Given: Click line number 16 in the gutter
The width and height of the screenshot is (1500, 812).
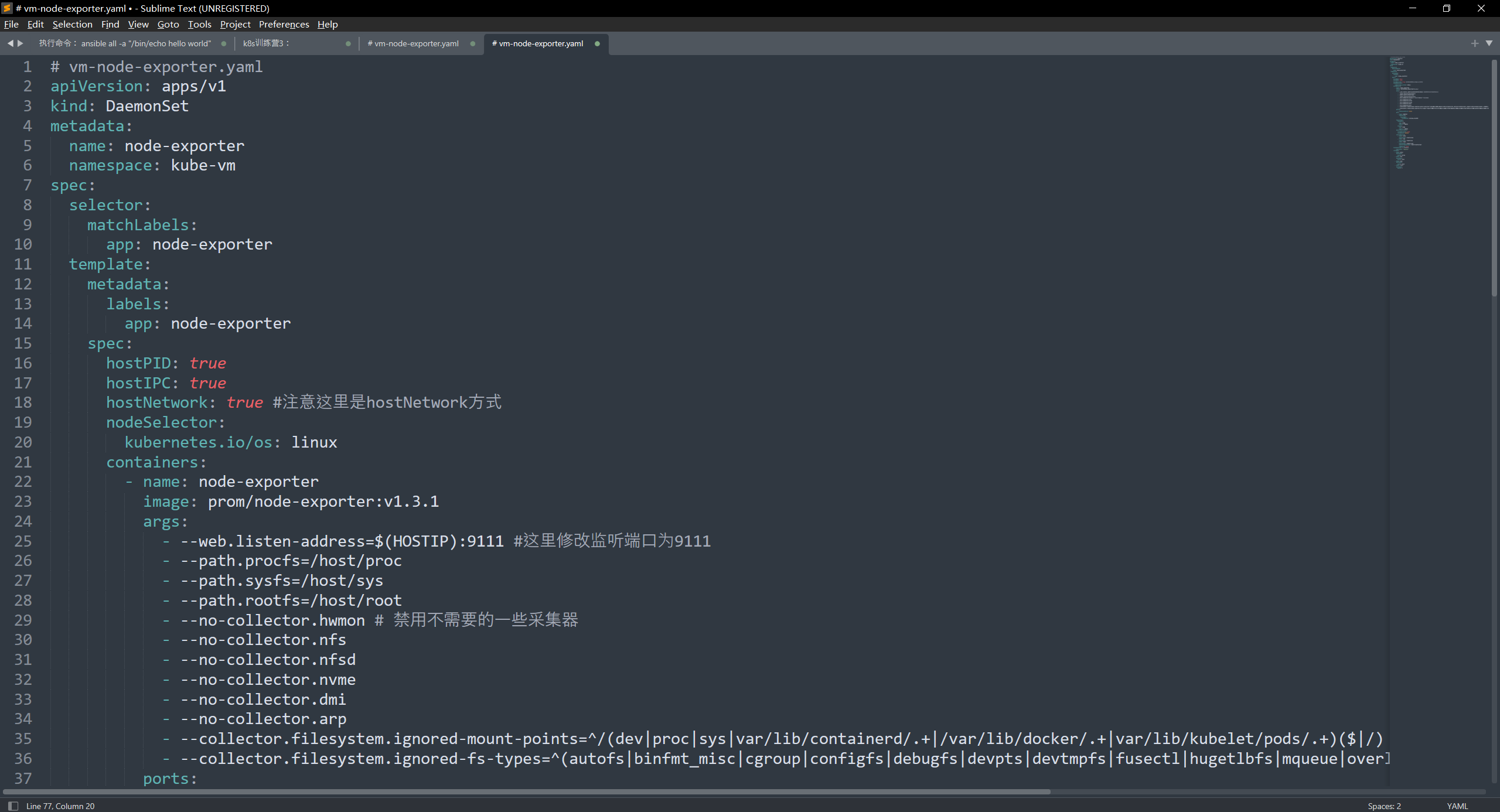Looking at the screenshot, I should coord(23,363).
